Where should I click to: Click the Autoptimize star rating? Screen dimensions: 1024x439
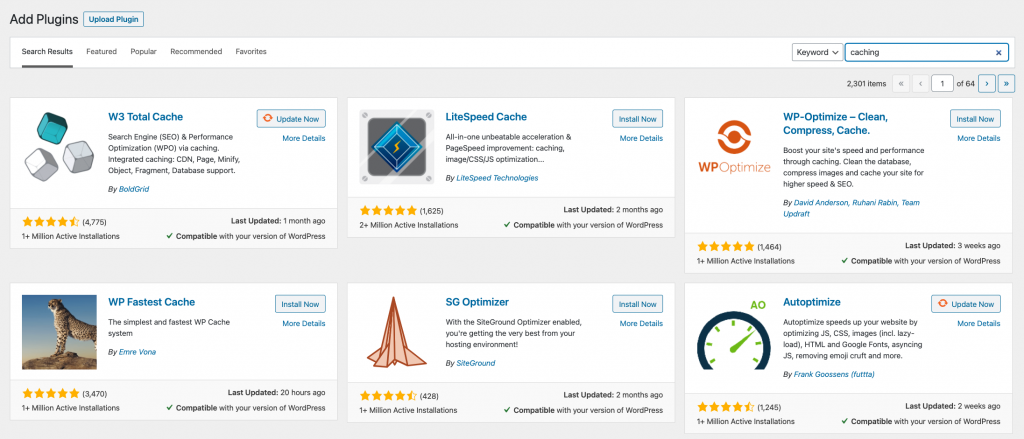pyautogui.click(x=726, y=406)
